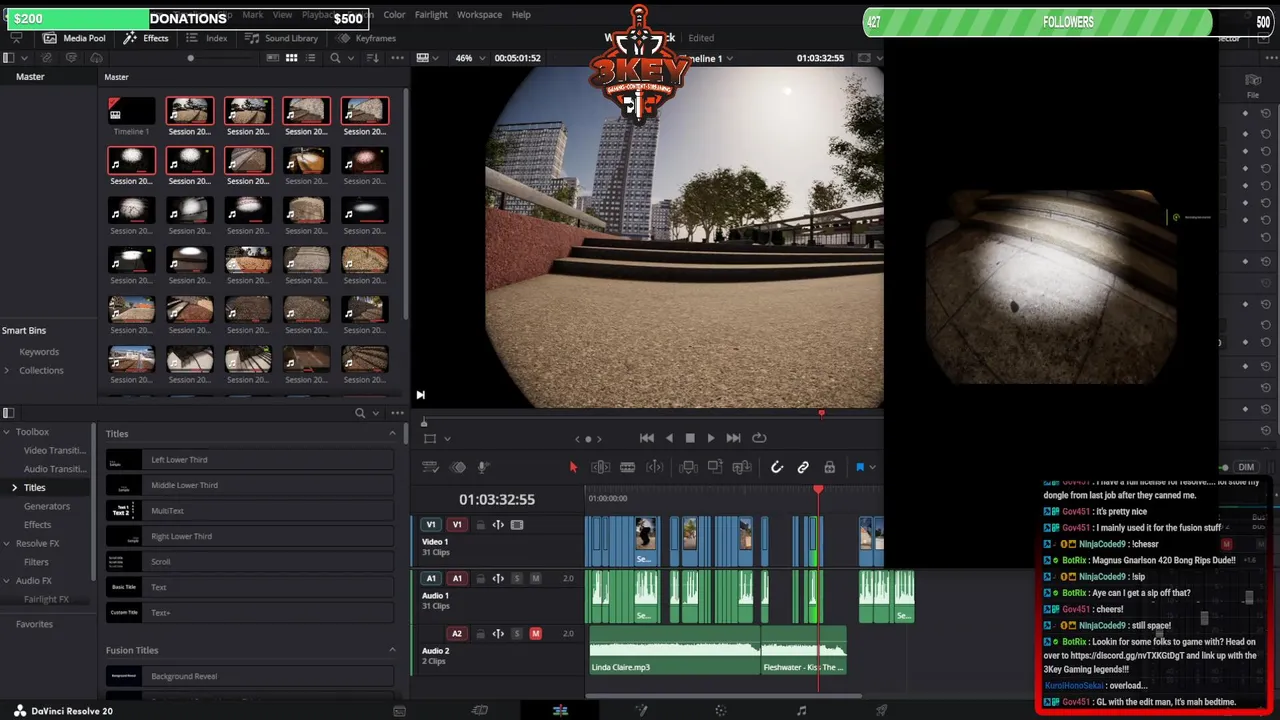The width and height of the screenshot is (1280, 720).
Task: Adjust the media pool thumbnail size slider
Action: tap(190, 58)
